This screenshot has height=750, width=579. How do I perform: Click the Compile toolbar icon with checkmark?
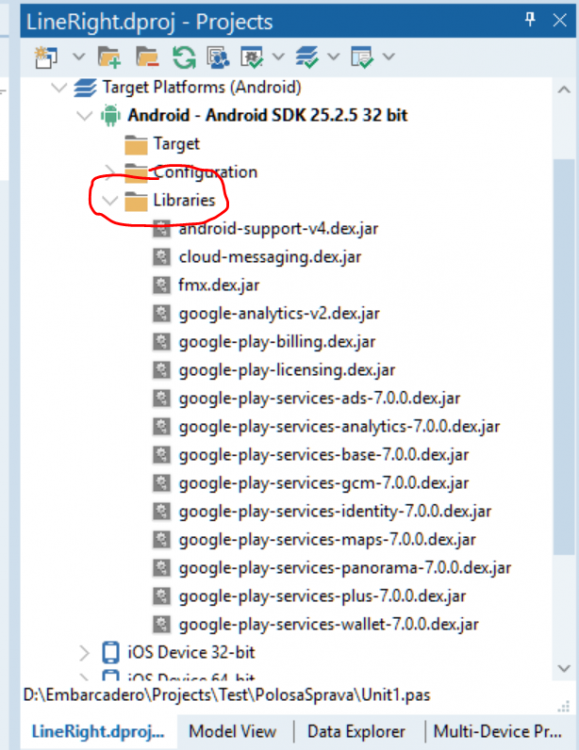pos(252,57)
